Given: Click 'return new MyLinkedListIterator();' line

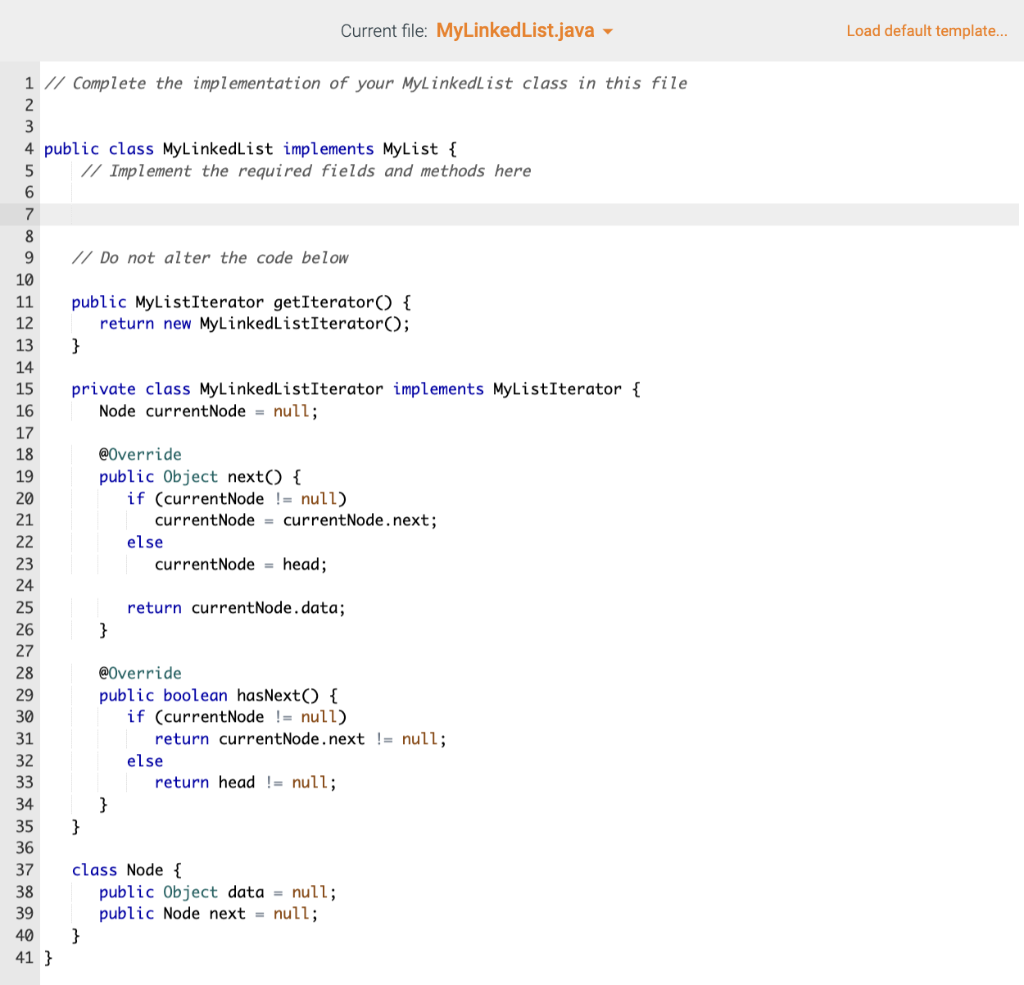Looking at the screenshot, I should (255, 323).
